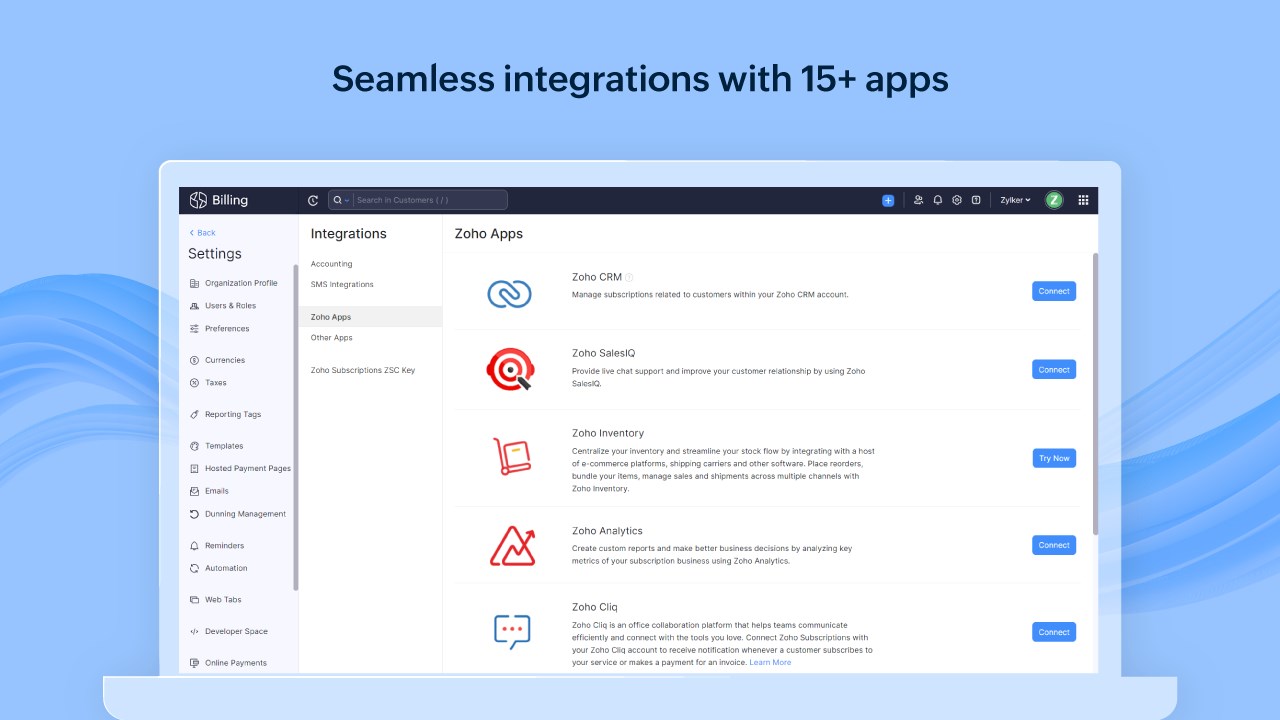Click the Reminders bell icon in sidebar
Viewport: 1280px width, 720px height.
[x=194, y=546]
